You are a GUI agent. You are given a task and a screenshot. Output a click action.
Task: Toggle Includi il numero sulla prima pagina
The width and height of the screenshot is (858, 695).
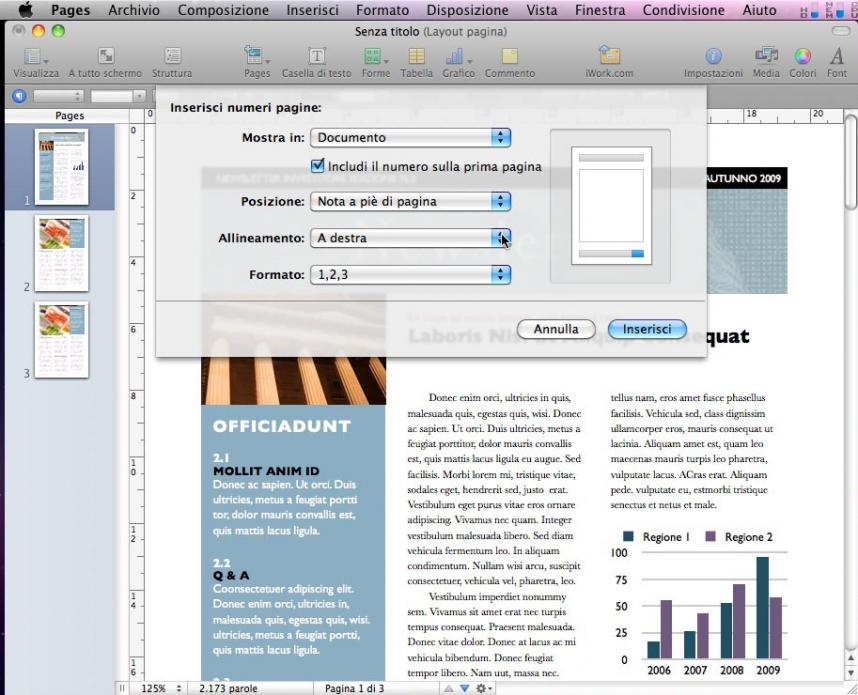click(317, 166)
